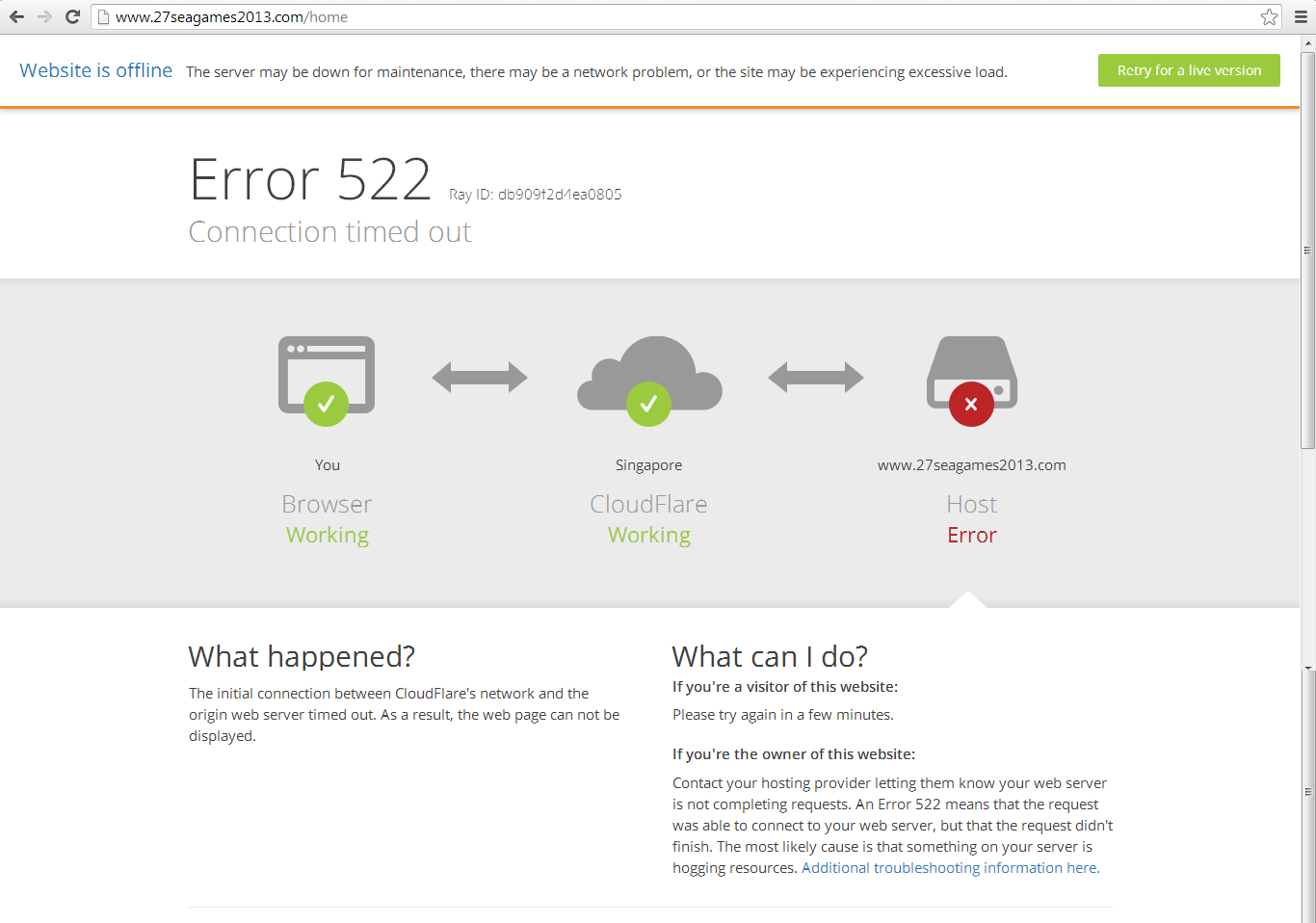Go forward using the browser forward arrow
The image size is (1316, 923).
44,16
